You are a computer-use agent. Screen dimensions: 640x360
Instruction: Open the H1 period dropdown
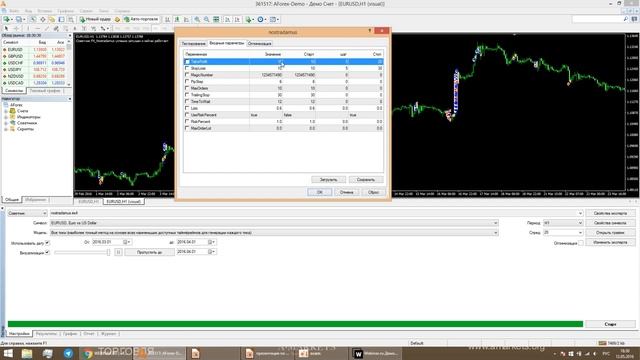point(580,223)
